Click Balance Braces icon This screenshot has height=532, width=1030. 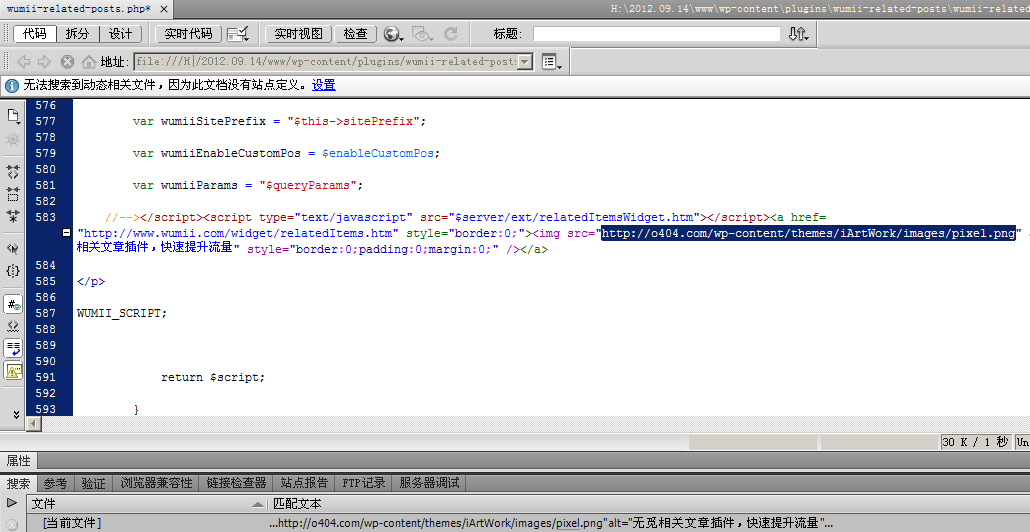coord(13,271)
